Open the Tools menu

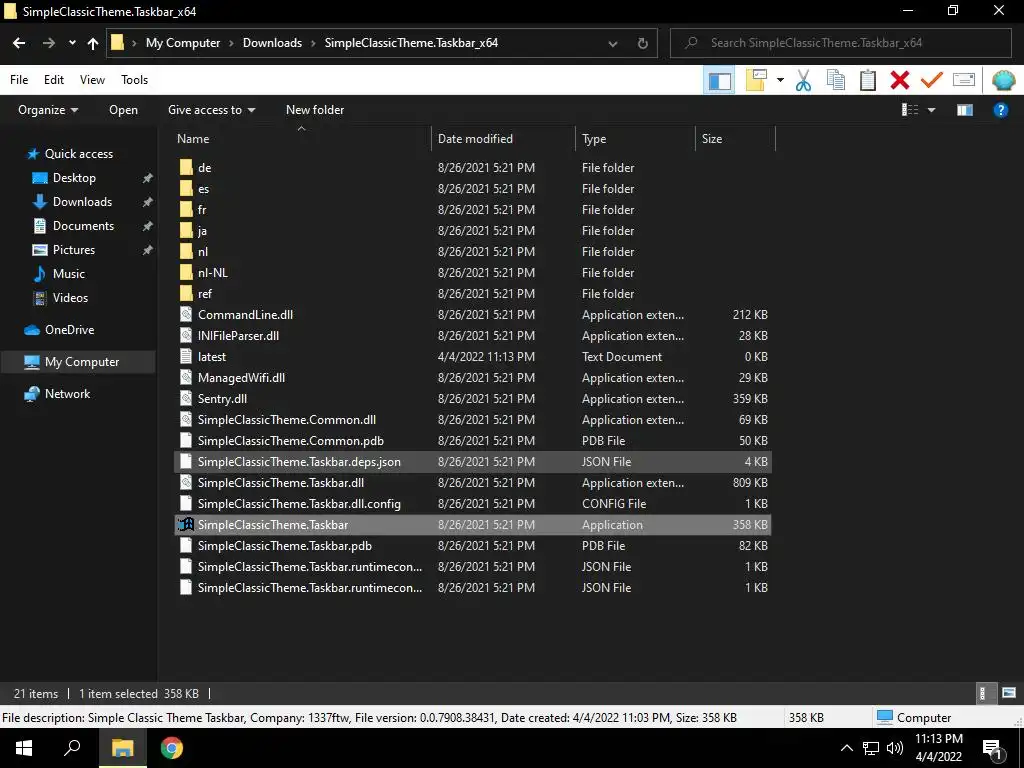pyautogui.click(x=135, y=80)
